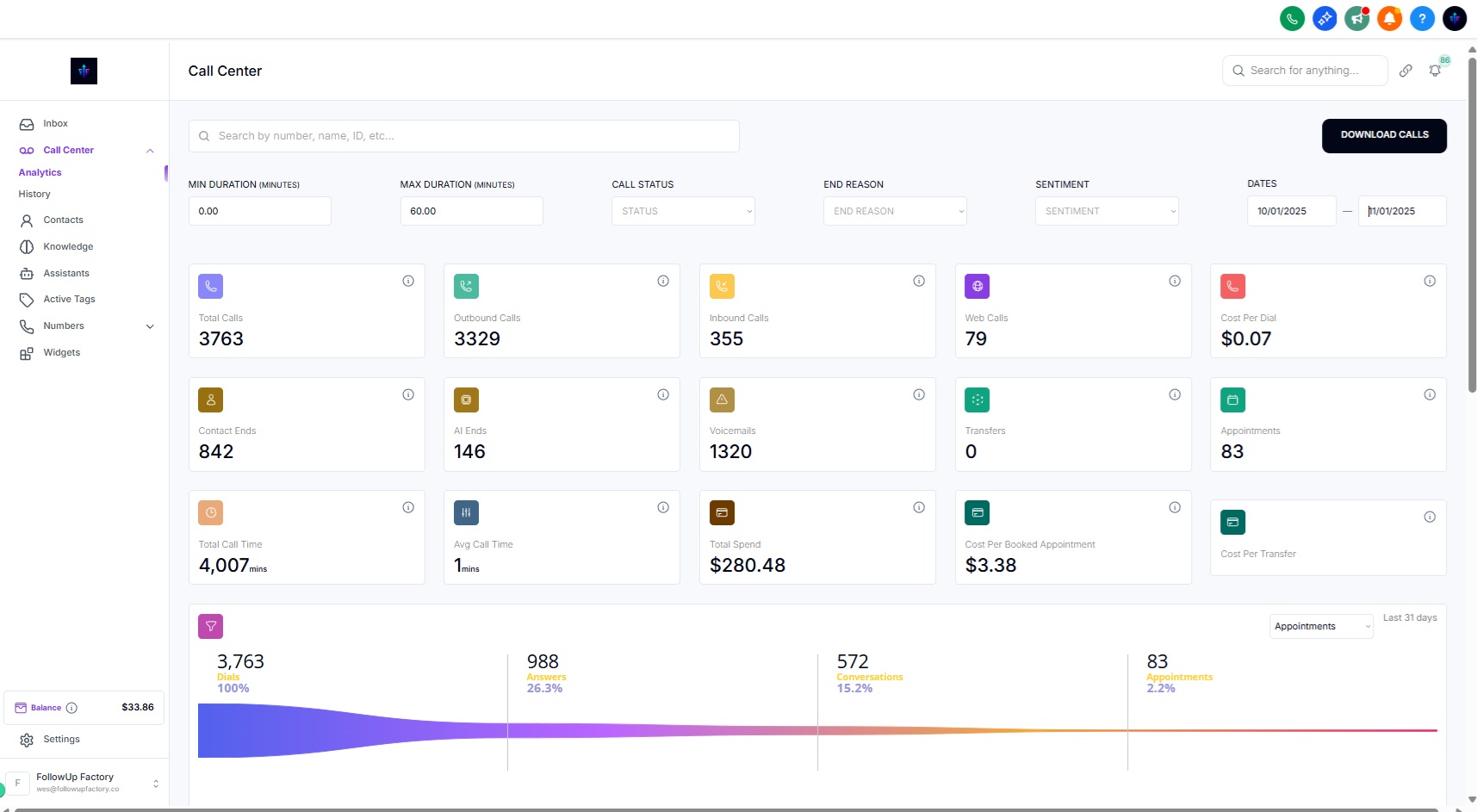
Task: Open the Call Status dropdown
Action: [683, 211]
